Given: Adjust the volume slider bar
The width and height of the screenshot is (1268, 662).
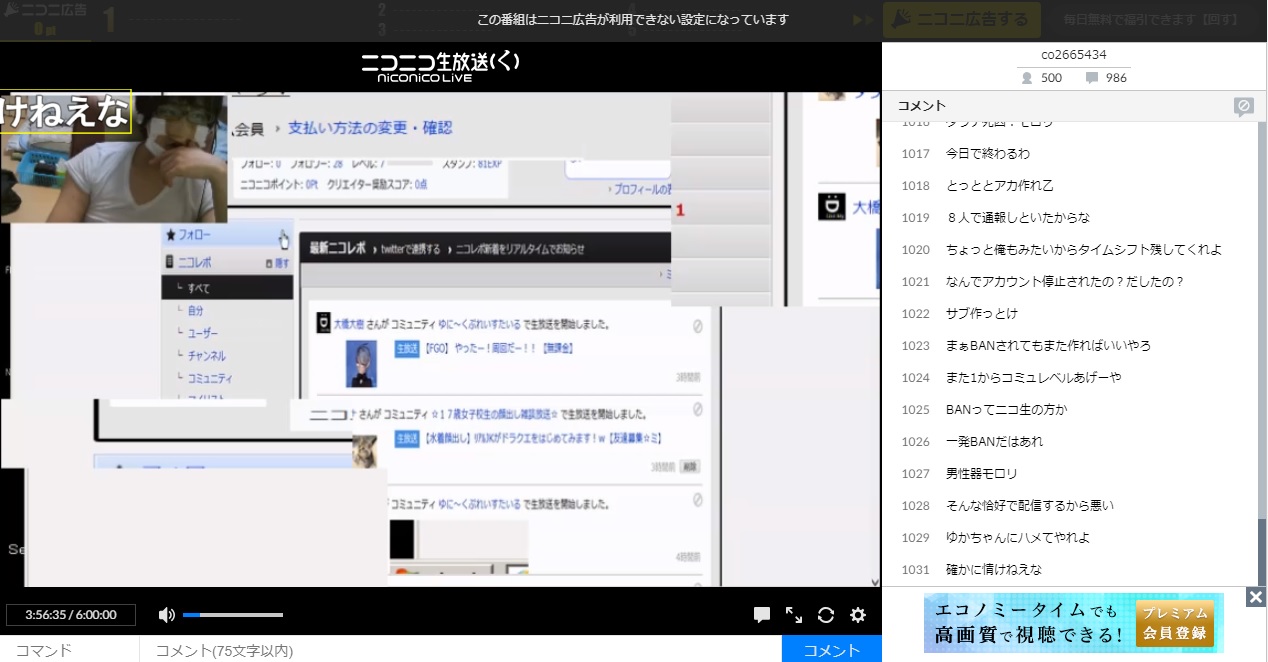Looking at the screenshot, I should pyautogui.click(x=233, y=615).
